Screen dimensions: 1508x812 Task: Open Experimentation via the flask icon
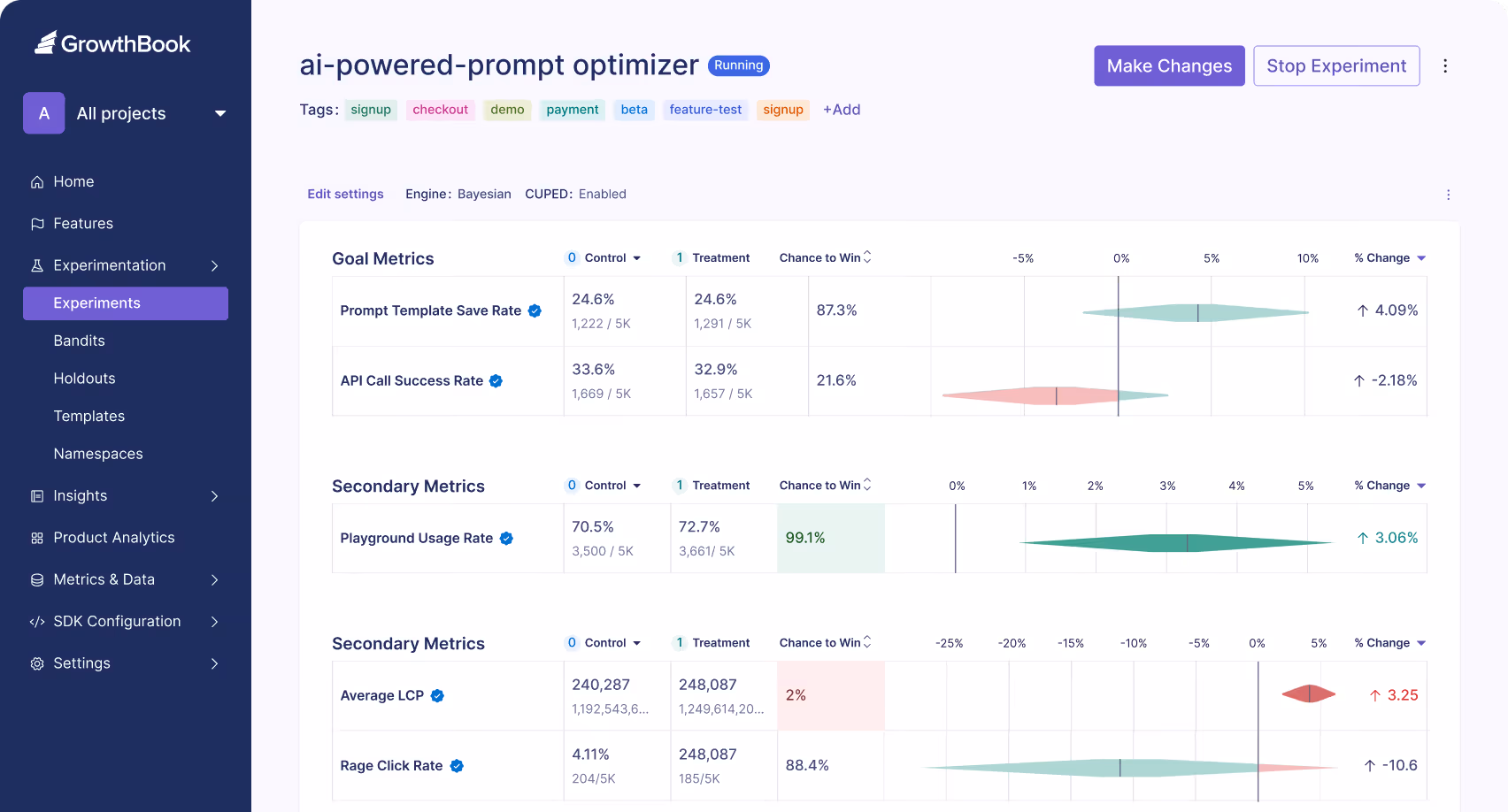[x=36, y=264]
